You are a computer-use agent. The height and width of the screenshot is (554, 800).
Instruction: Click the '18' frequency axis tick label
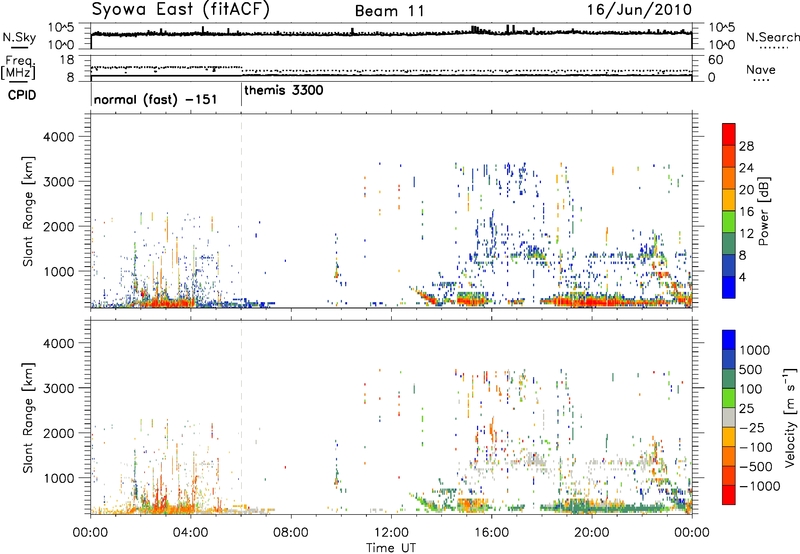point(67,60)
